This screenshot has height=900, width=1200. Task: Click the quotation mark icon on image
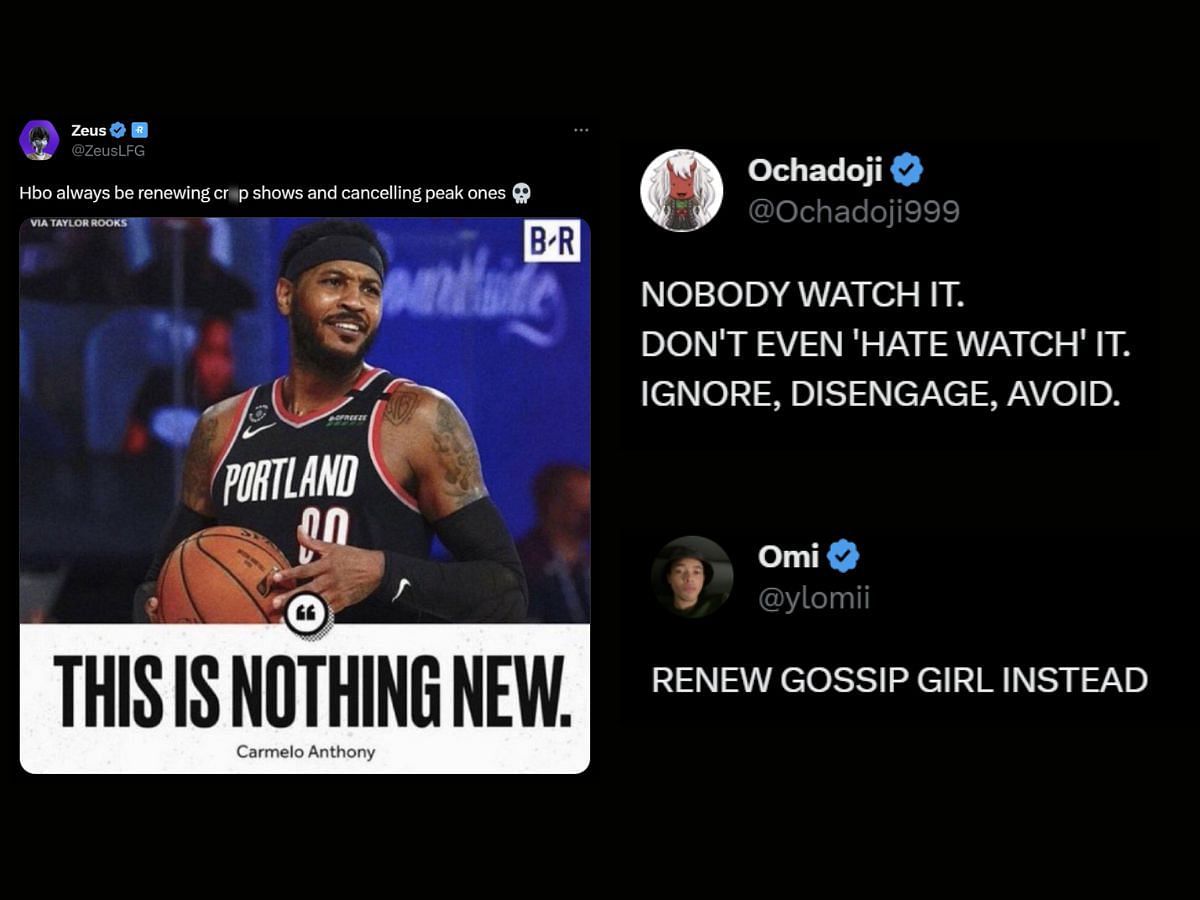306,614
